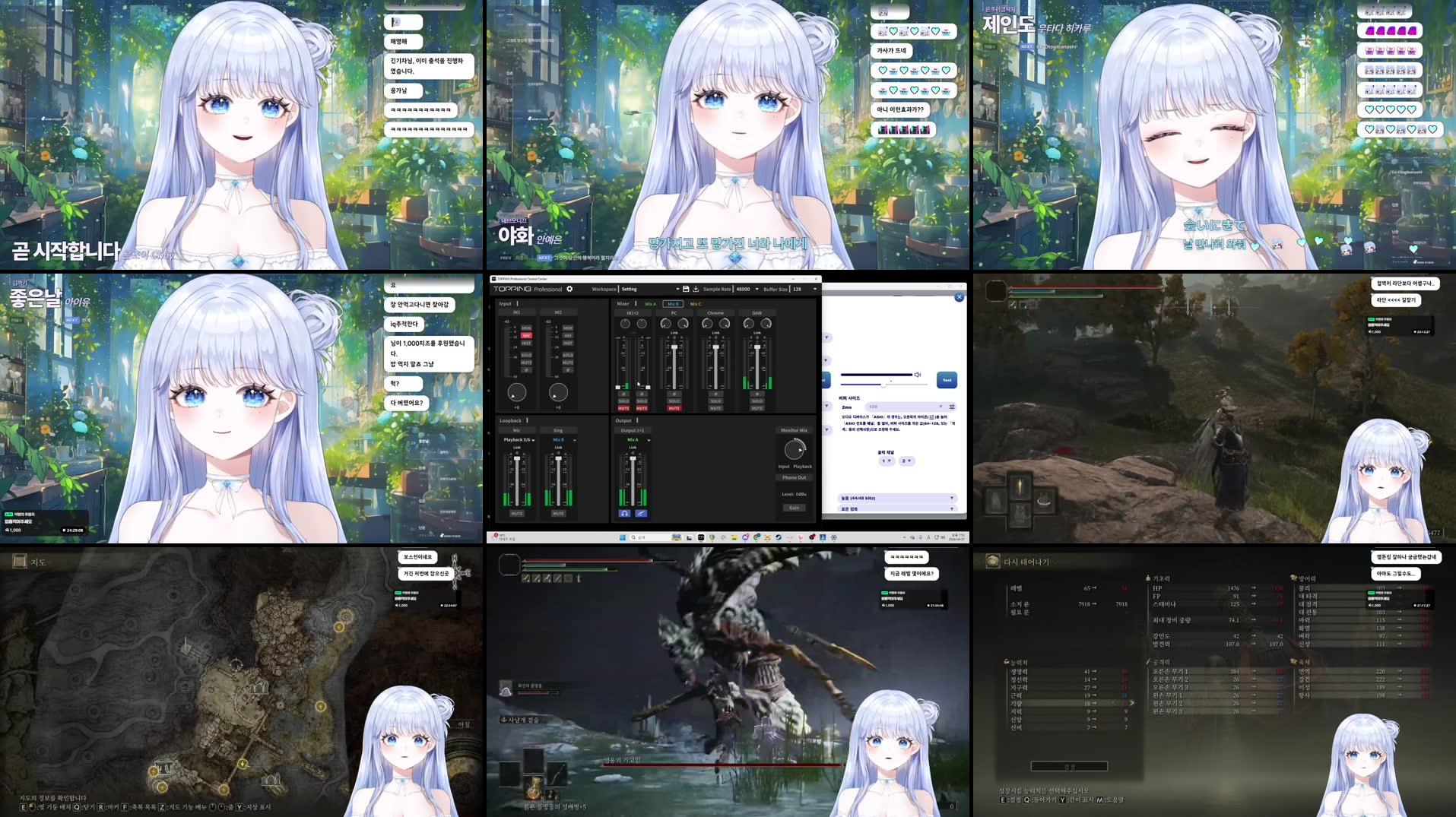This screenshot has height=817, width=1456.
Task: Toggle phase invert icon on IN1 input
Action: pyautogui.click(x=526, y=370)
